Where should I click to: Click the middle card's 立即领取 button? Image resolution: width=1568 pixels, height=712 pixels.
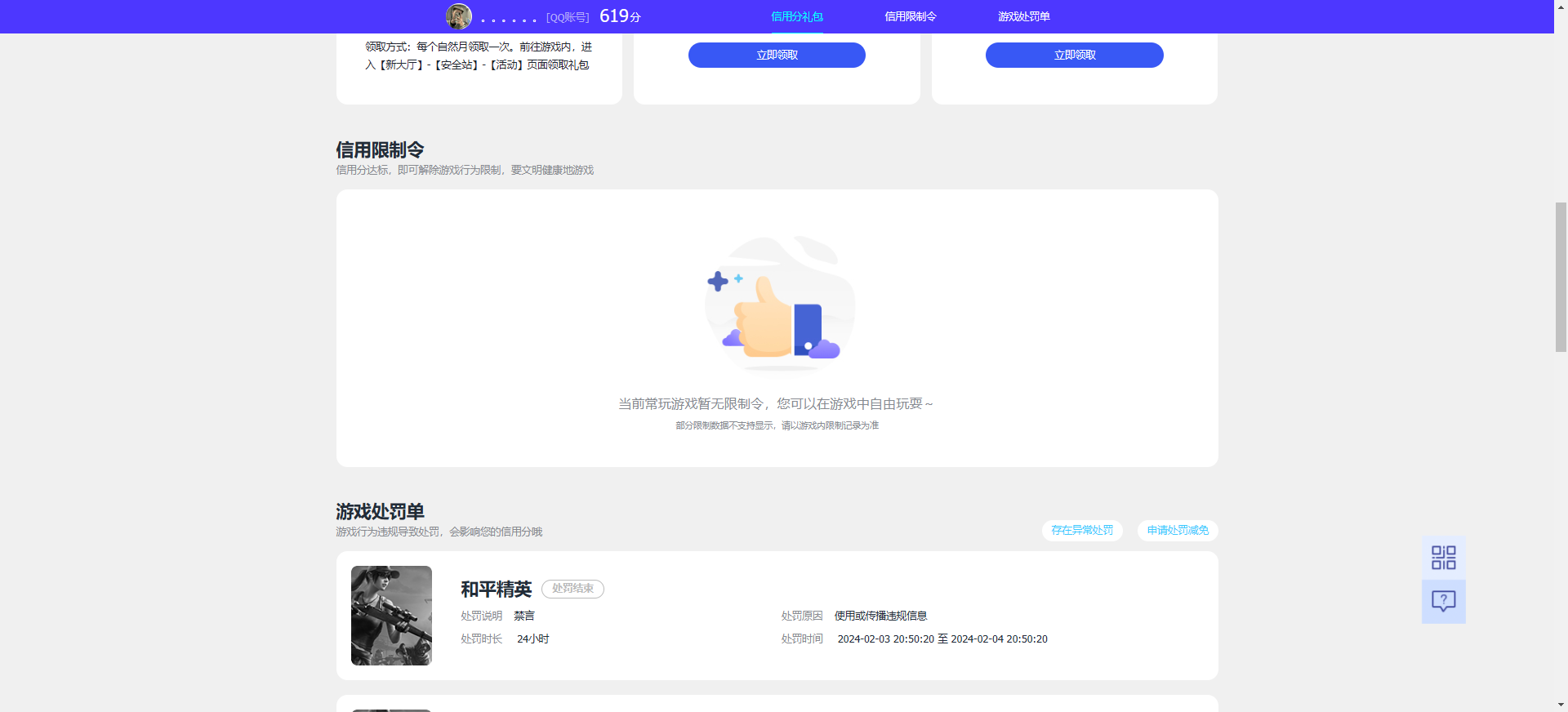pos(777,55)
